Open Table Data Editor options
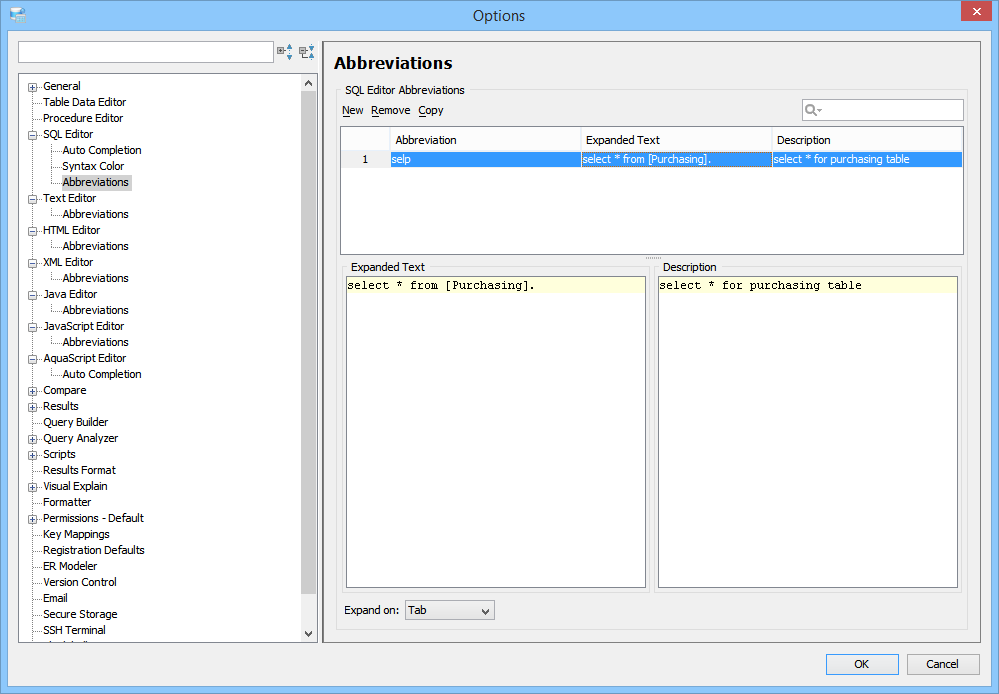This screenshot has height=694, width=999. (85, 102)
